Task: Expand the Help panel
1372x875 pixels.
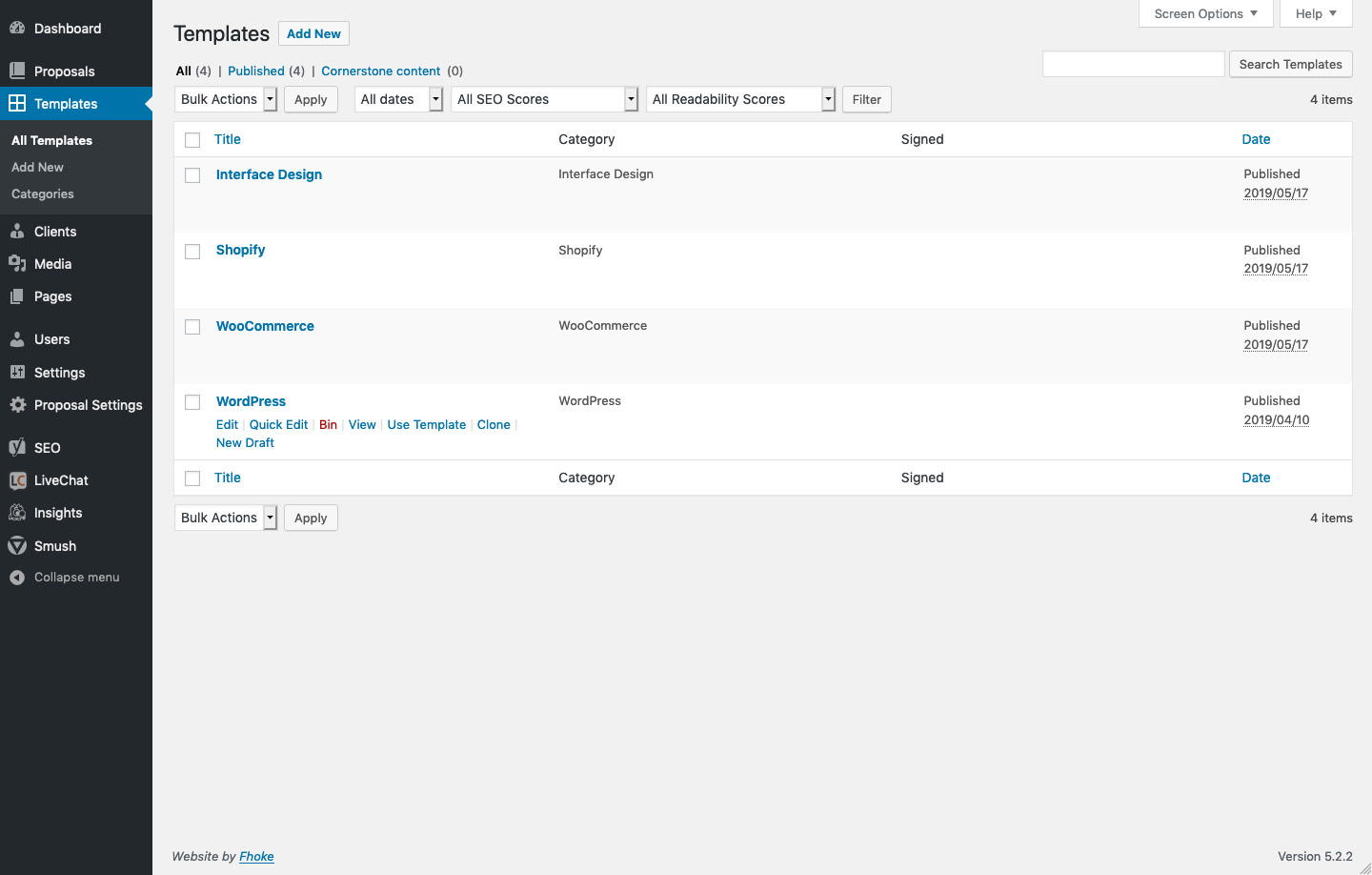Action: click(x=1317, y=13)
